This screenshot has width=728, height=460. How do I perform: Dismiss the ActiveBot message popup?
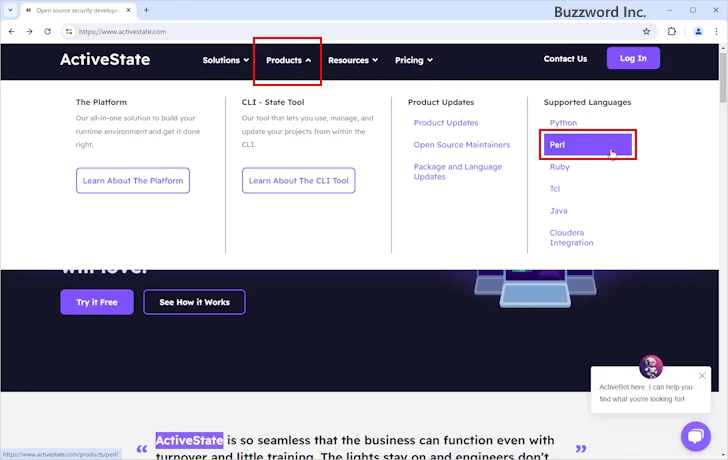point(702,376)
